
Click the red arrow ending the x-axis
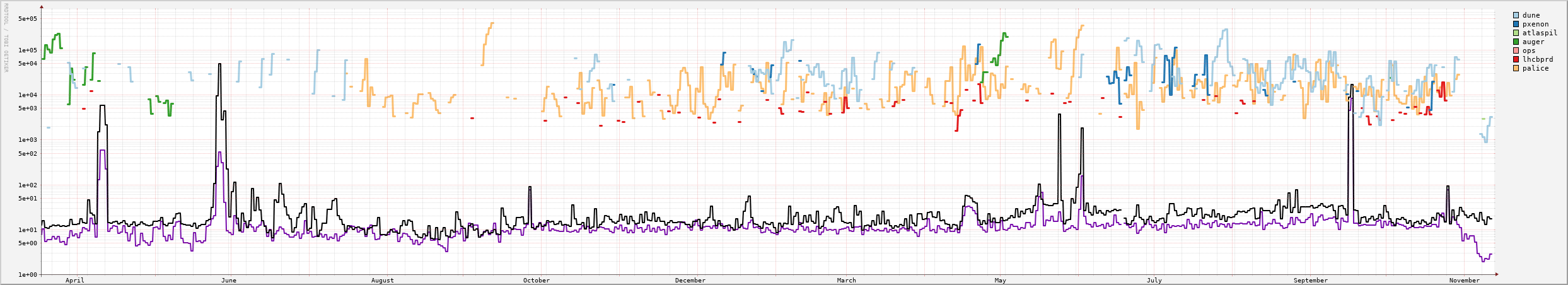pos(1497,274)
